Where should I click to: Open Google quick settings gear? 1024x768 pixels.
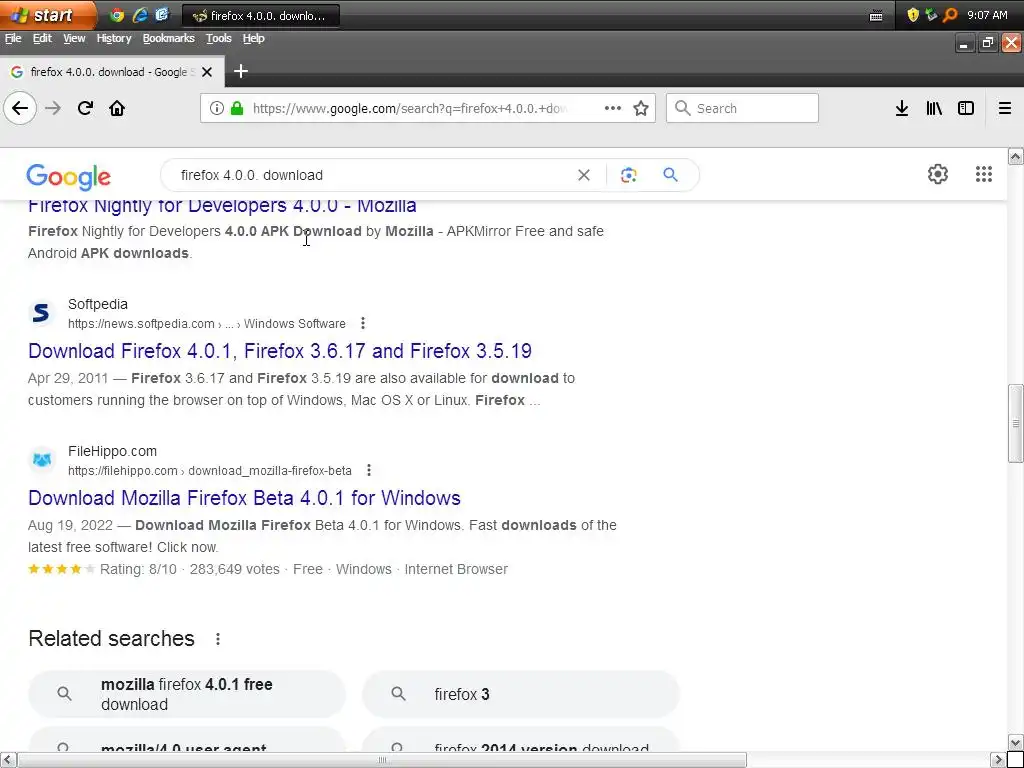(938, 174)
